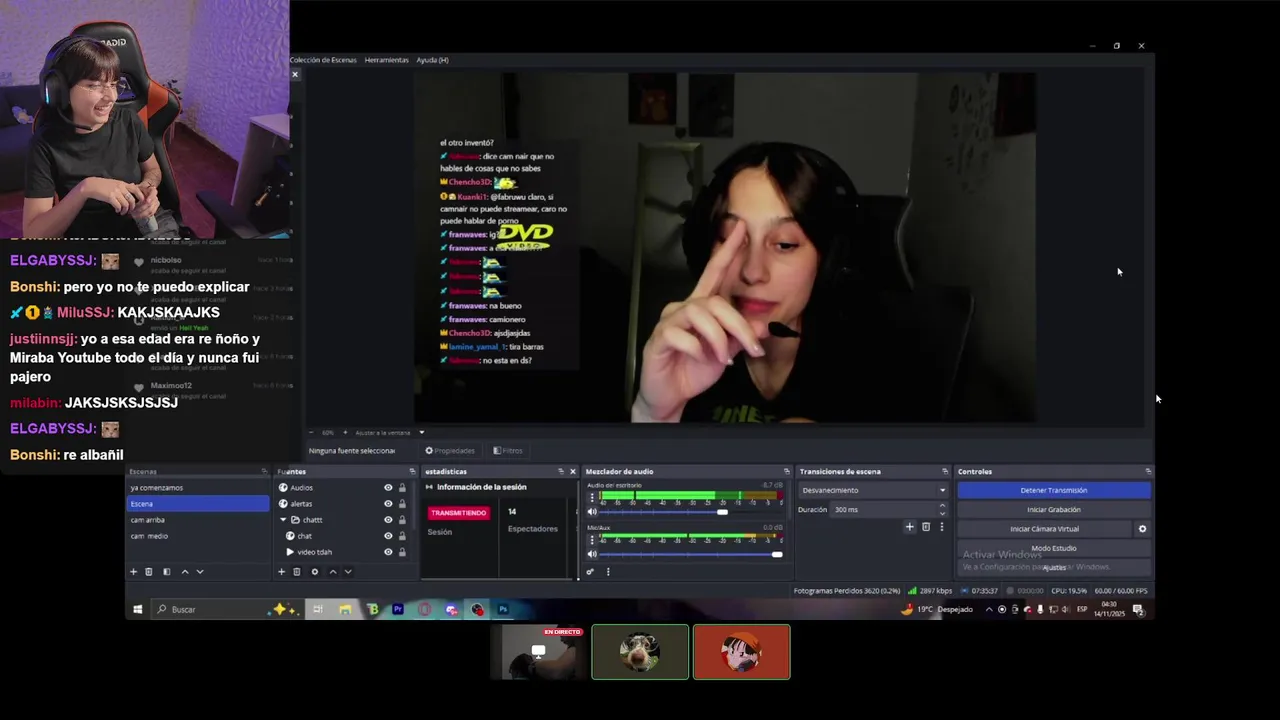Hide the chat source
1280x720 pixels.
[x=388, y=536]
